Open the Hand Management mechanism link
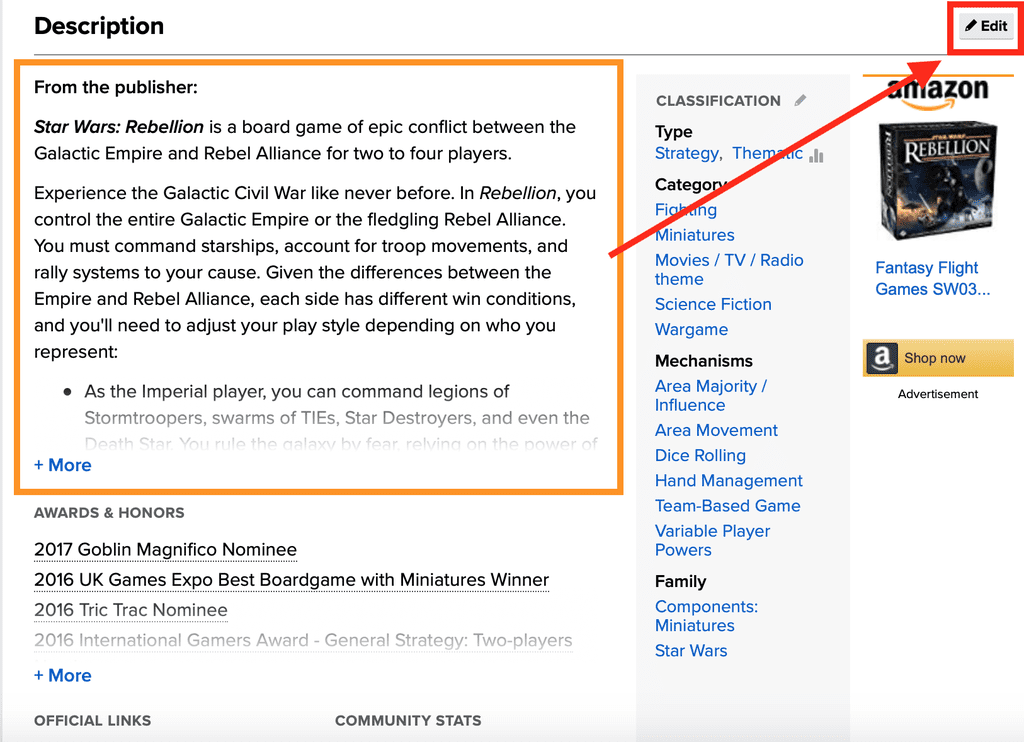This screenshot has height=742, width=1024. tap(729, 481)
